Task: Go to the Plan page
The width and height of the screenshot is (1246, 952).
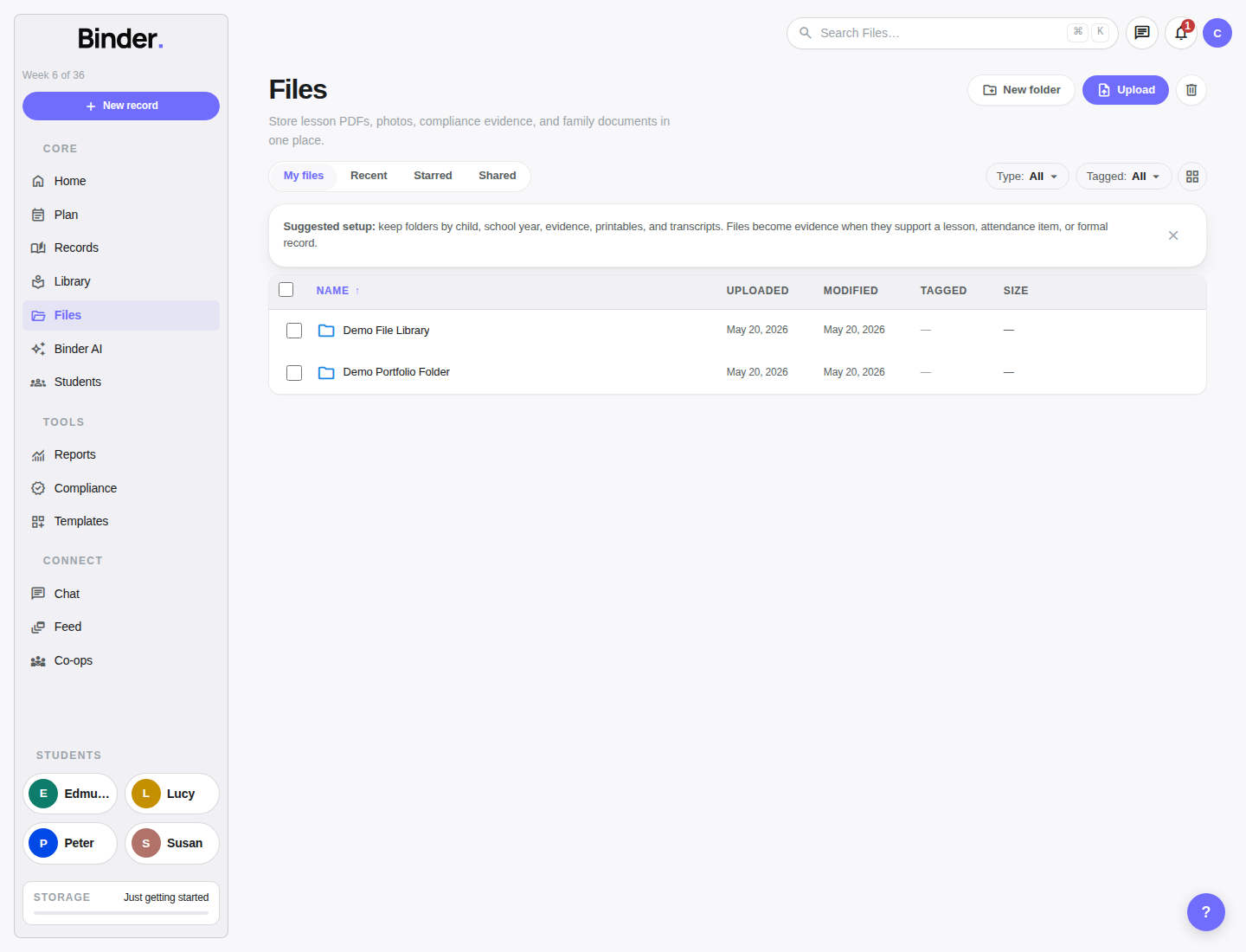Action: 120,215
